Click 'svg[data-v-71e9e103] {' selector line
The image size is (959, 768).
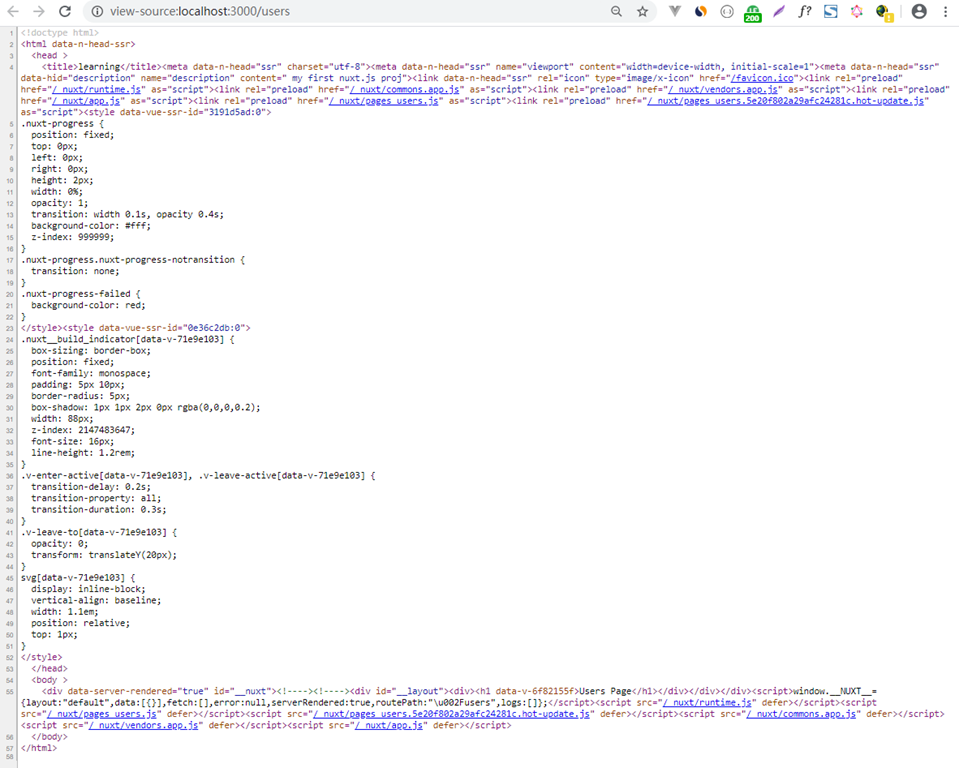(78, 578)
